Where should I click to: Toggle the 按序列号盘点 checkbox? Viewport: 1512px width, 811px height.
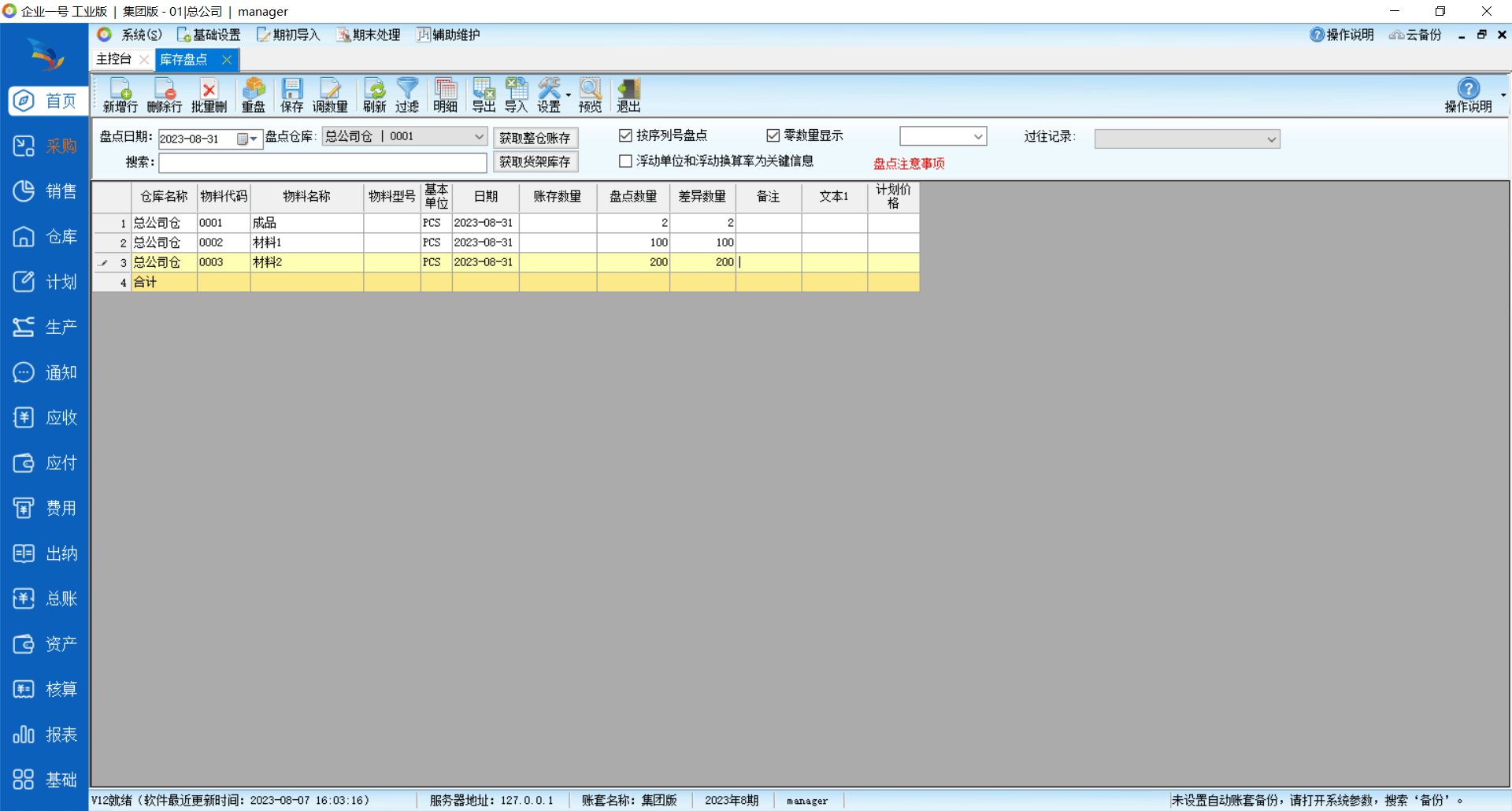pyautogui.click(x=626, y=136)
